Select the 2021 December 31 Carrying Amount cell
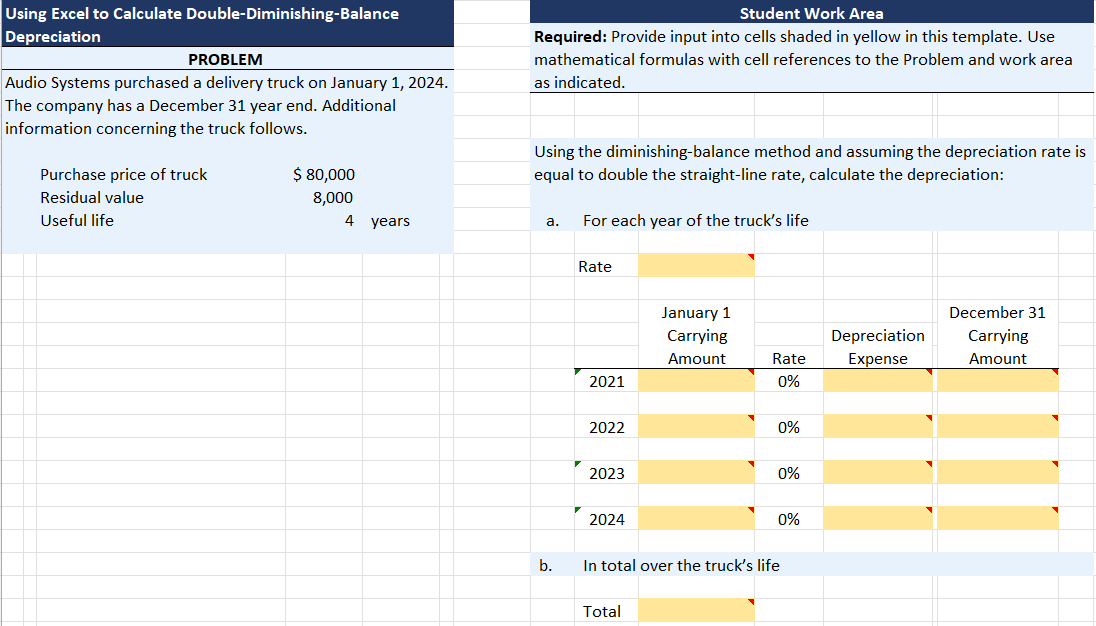 click(996, 380)
